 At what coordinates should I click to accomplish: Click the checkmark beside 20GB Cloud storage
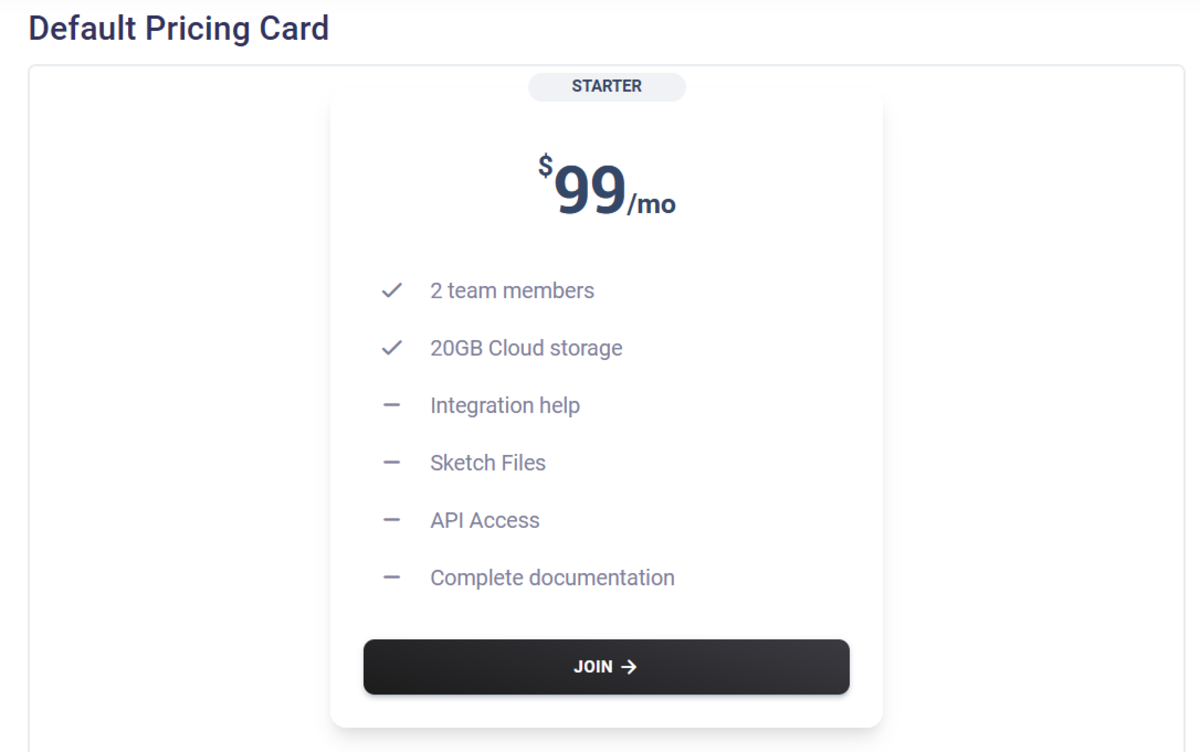(x=390, y=347)
